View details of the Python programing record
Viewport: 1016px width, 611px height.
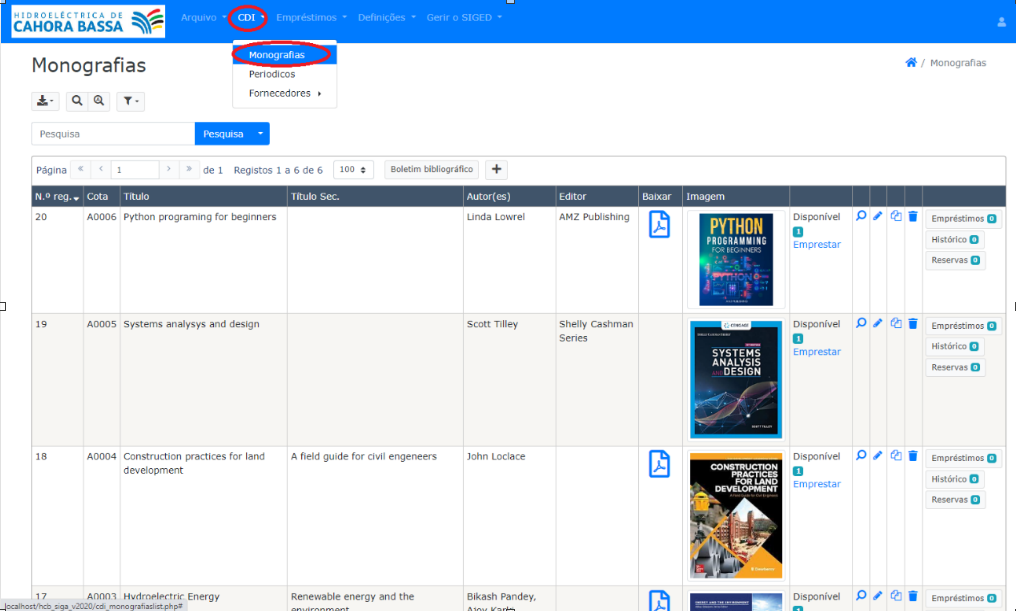tap(861, 215)
